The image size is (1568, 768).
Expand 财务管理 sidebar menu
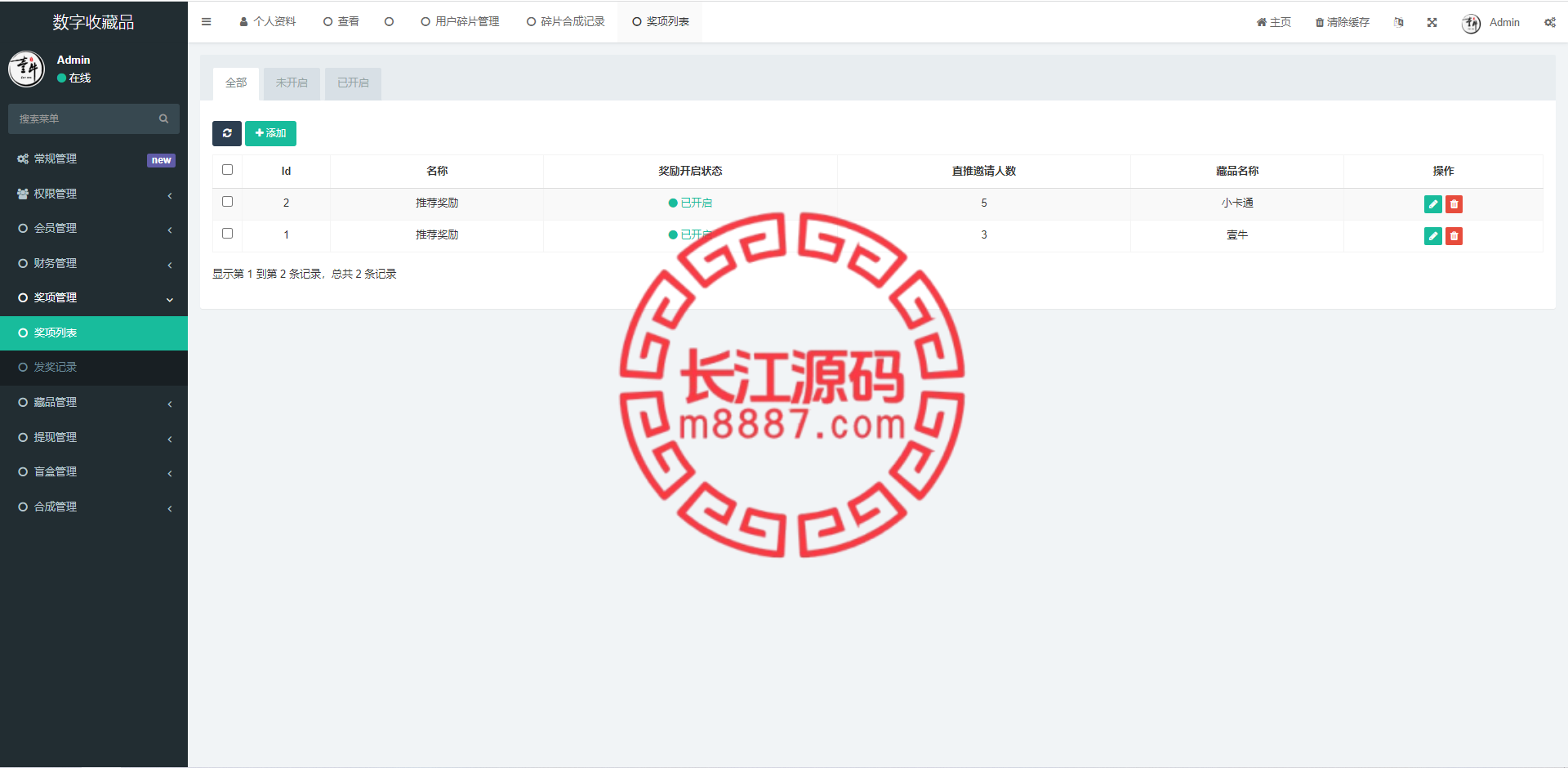point(94,263)
